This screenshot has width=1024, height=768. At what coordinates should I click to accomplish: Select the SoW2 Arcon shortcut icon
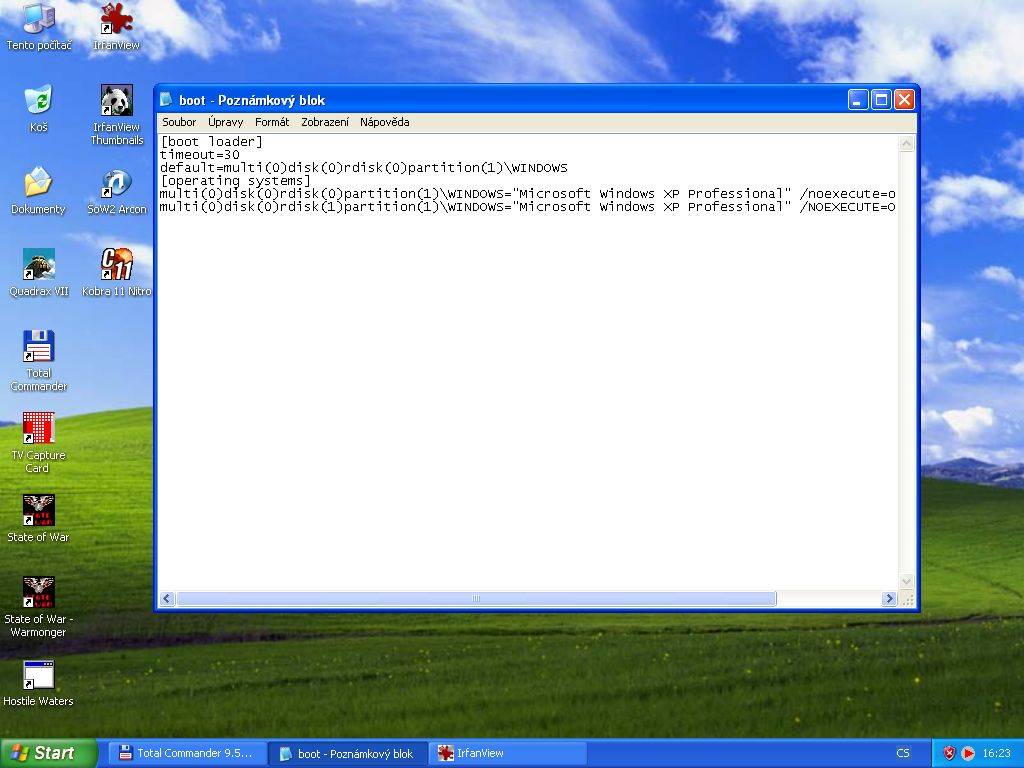[x=116, y=191]
